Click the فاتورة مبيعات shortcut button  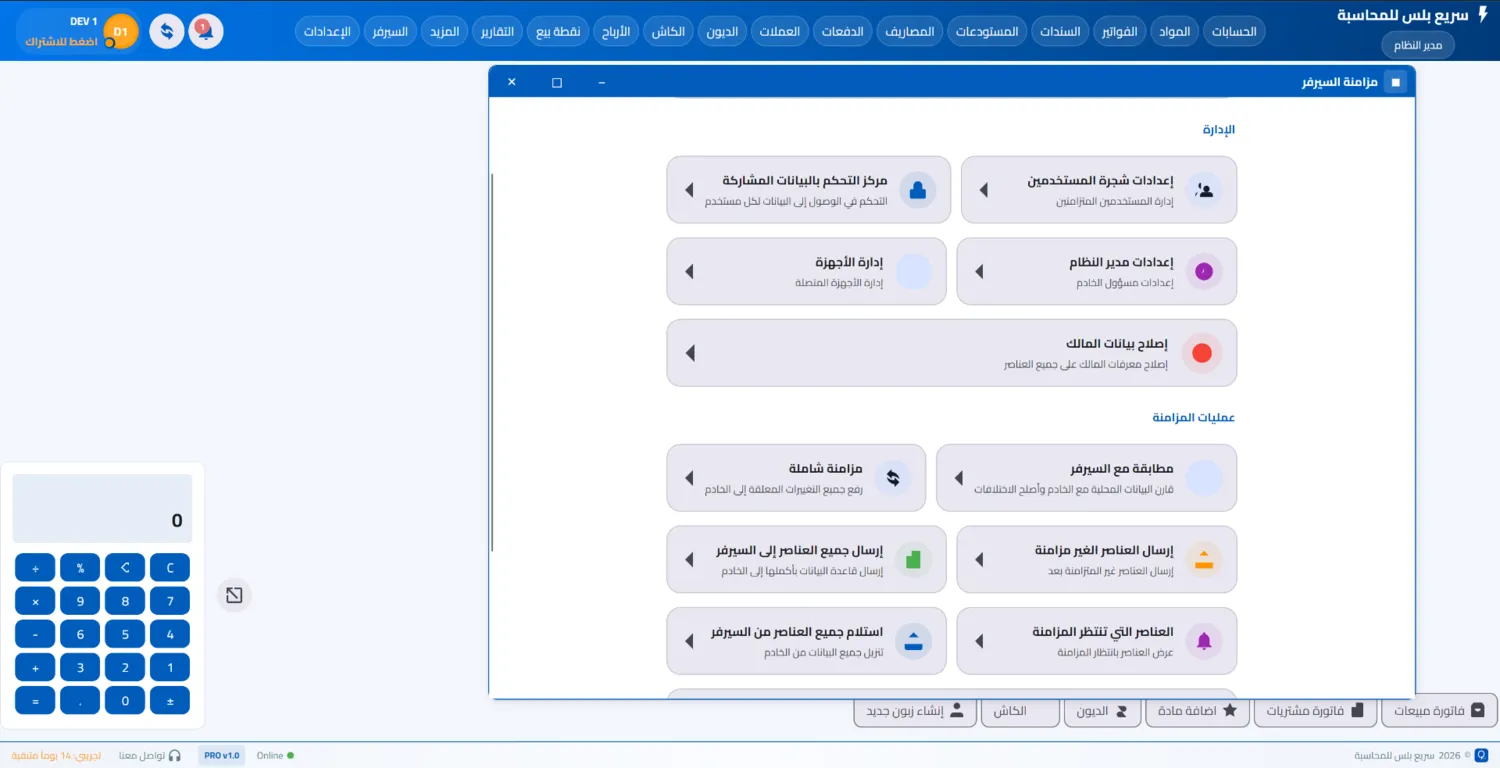coord(1439,711)
